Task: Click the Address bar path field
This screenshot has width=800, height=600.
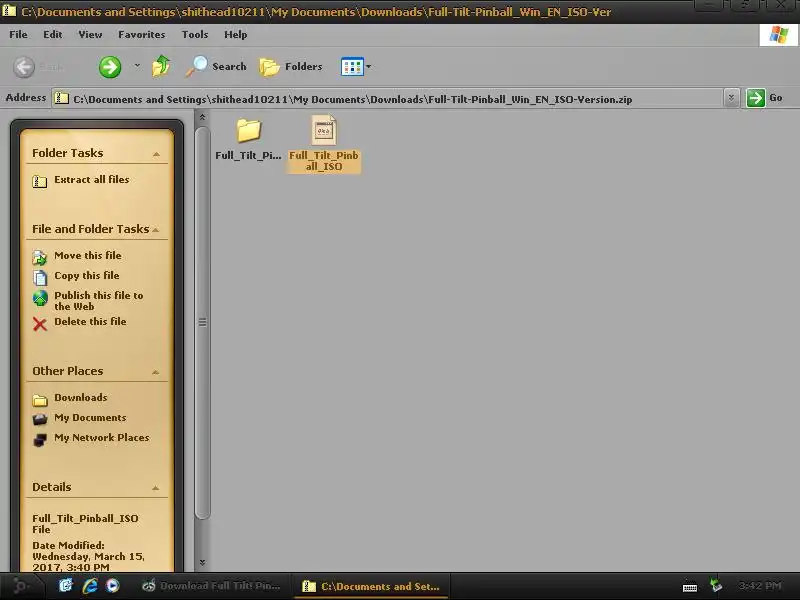Action: (388, 98)
